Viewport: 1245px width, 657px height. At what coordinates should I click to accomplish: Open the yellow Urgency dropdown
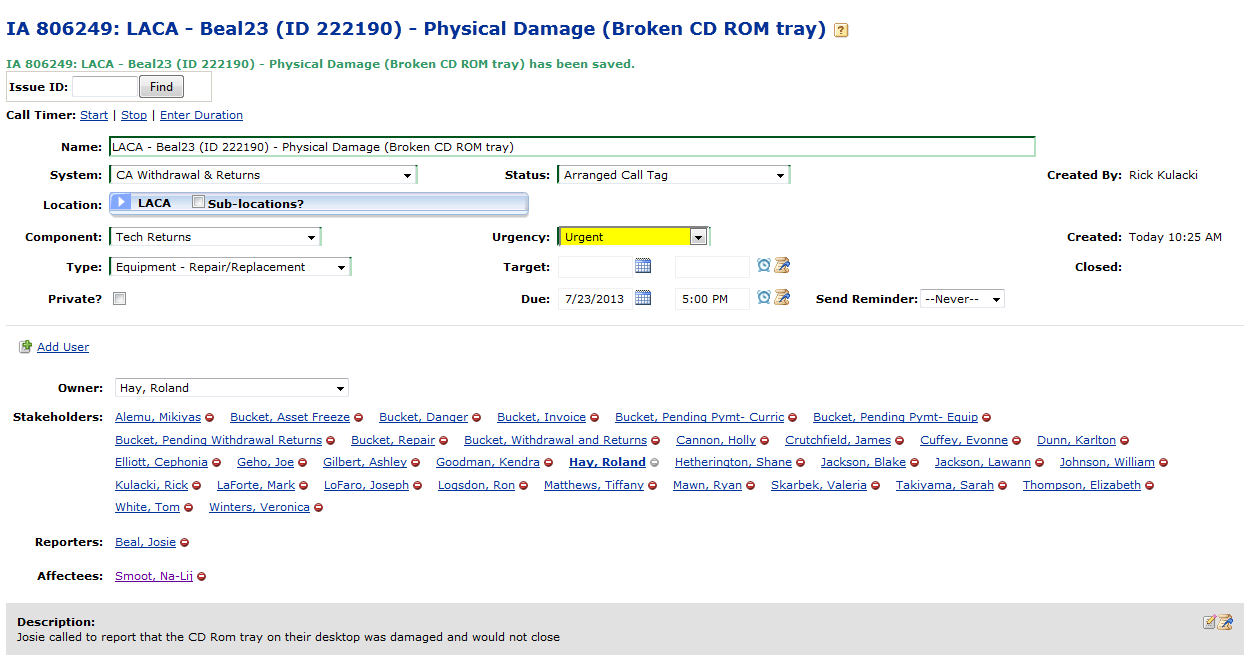633,237
